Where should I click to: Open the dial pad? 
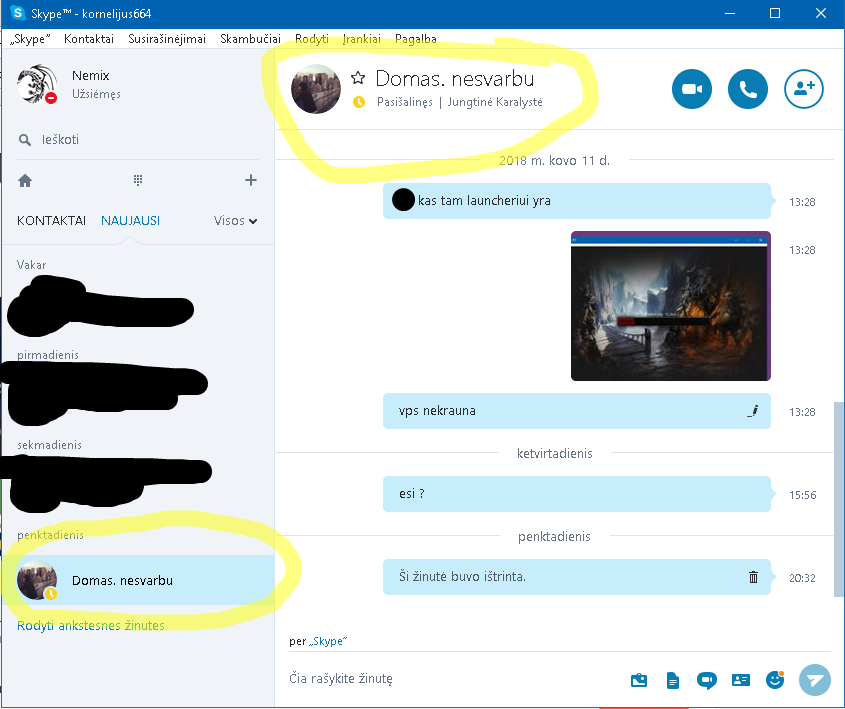[138, 180]
